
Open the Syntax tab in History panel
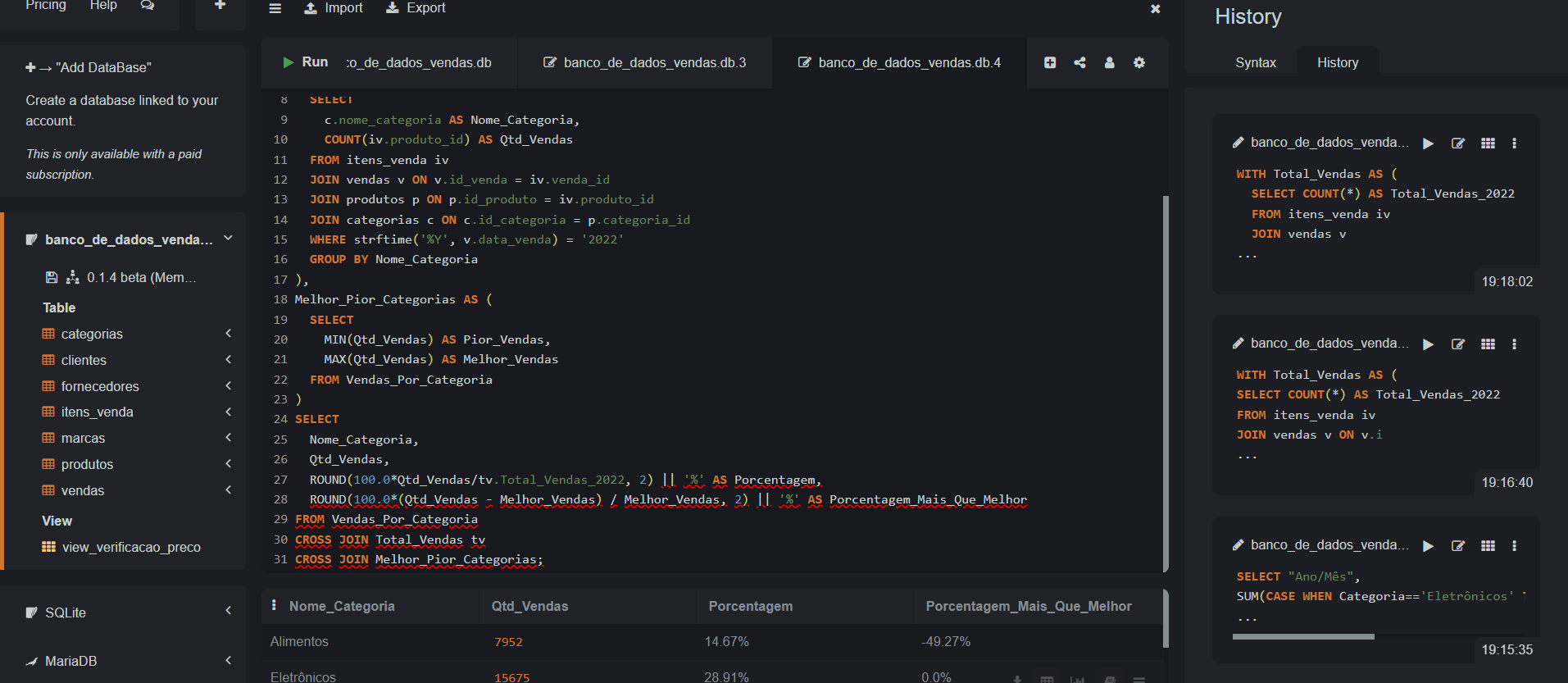point(1256,63)
